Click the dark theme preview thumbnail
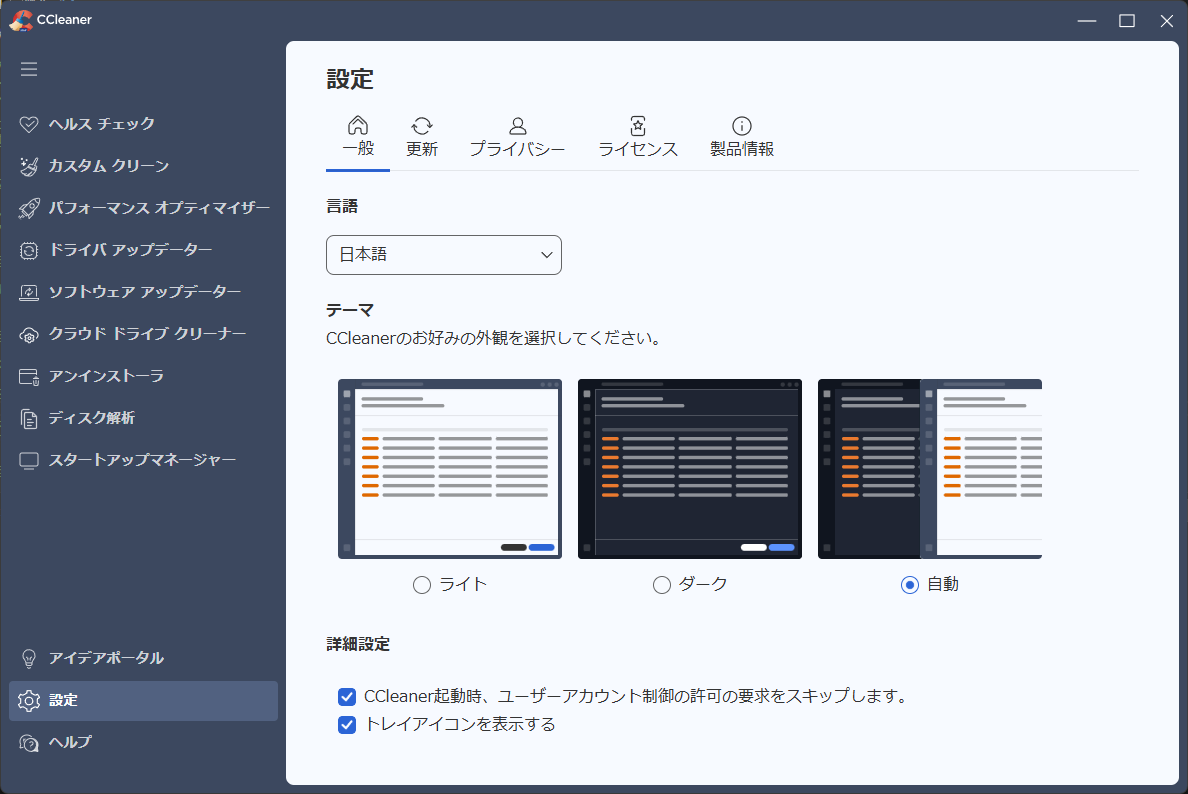The width and height of the screenshot is (1188, 794). pos(689,469)
